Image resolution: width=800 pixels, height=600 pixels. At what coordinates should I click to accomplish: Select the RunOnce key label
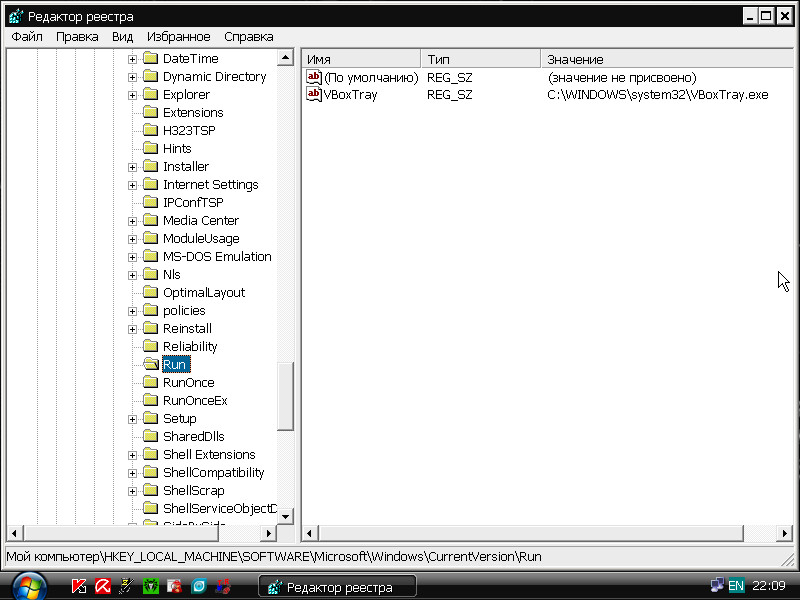pos(189,383)
